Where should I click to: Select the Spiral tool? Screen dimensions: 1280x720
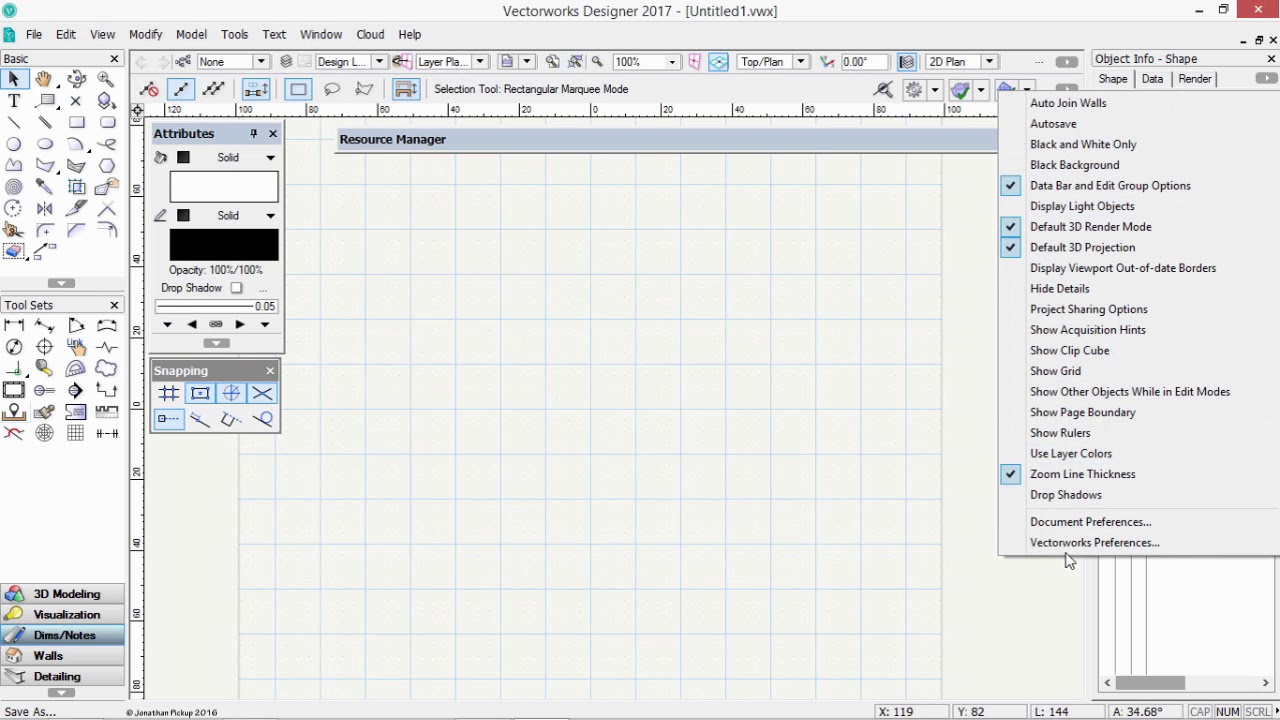[x=14, y=187]
